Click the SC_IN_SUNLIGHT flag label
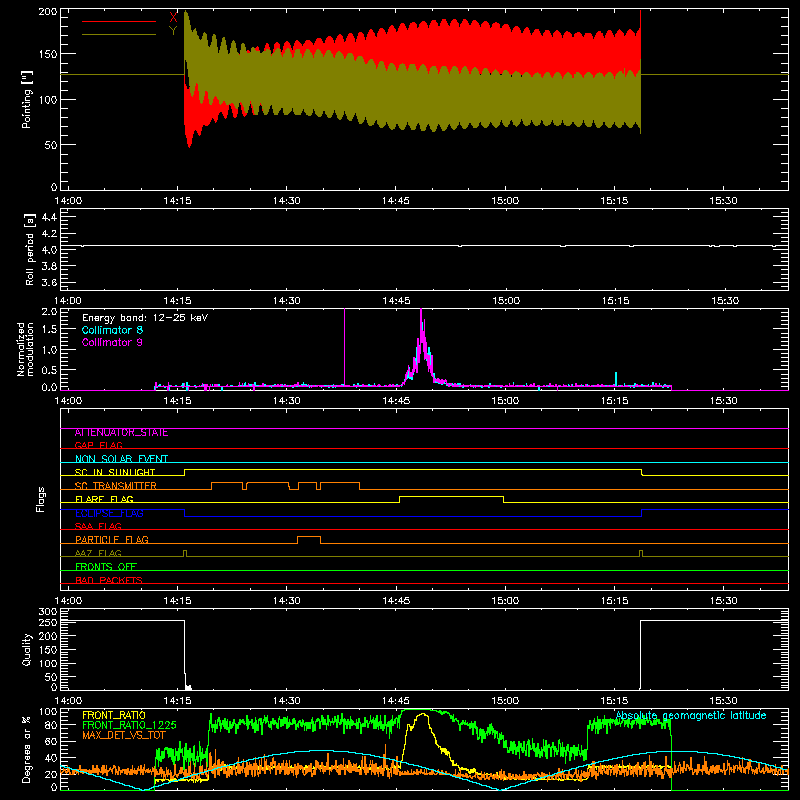 click(115, 472)
